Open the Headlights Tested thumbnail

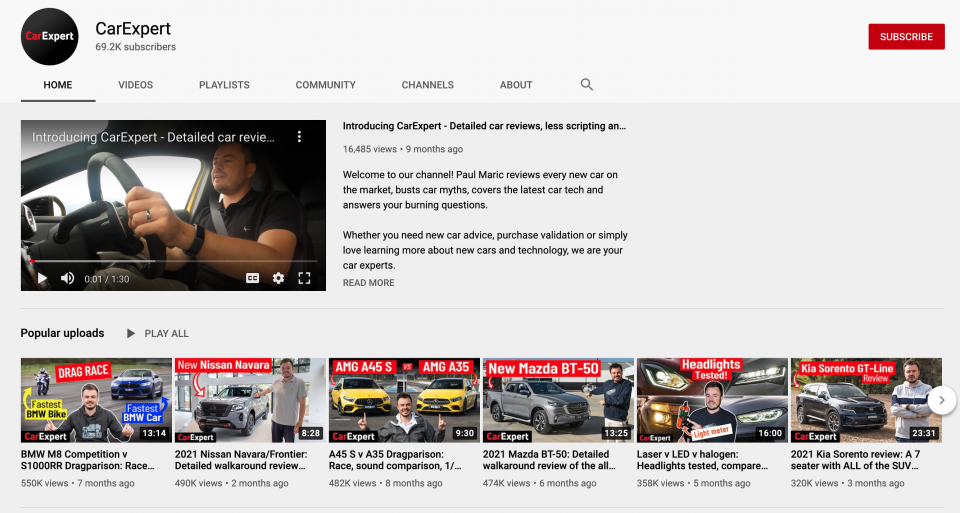click(x=712, y=400)
